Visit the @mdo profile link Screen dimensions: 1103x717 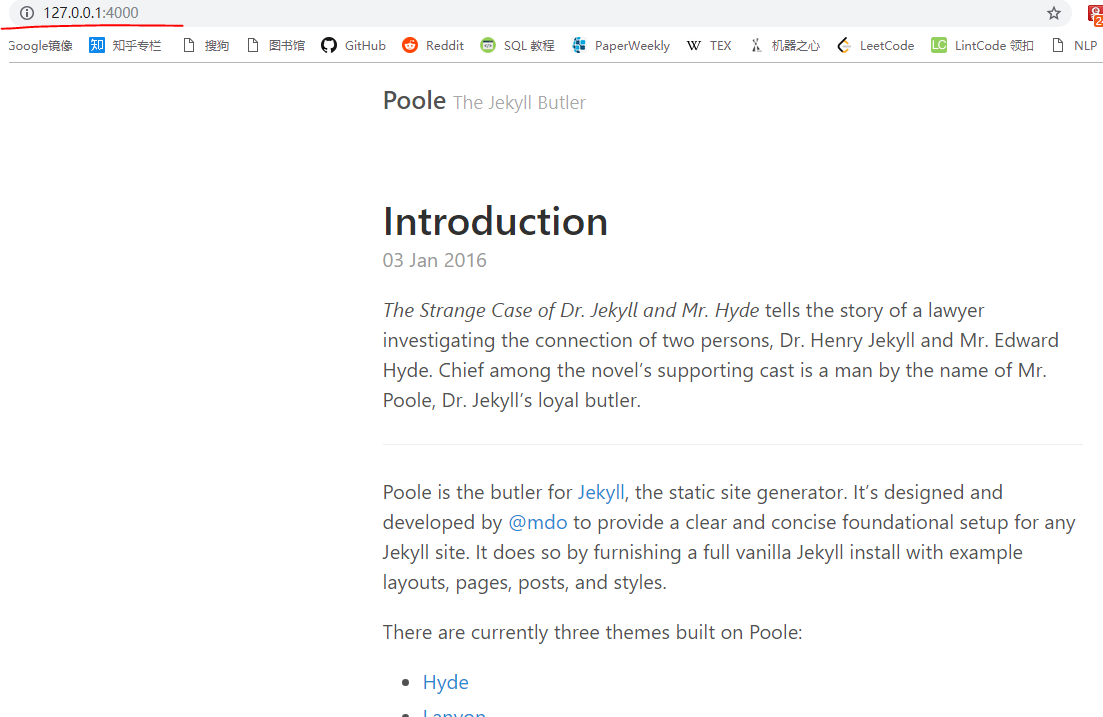537,522
